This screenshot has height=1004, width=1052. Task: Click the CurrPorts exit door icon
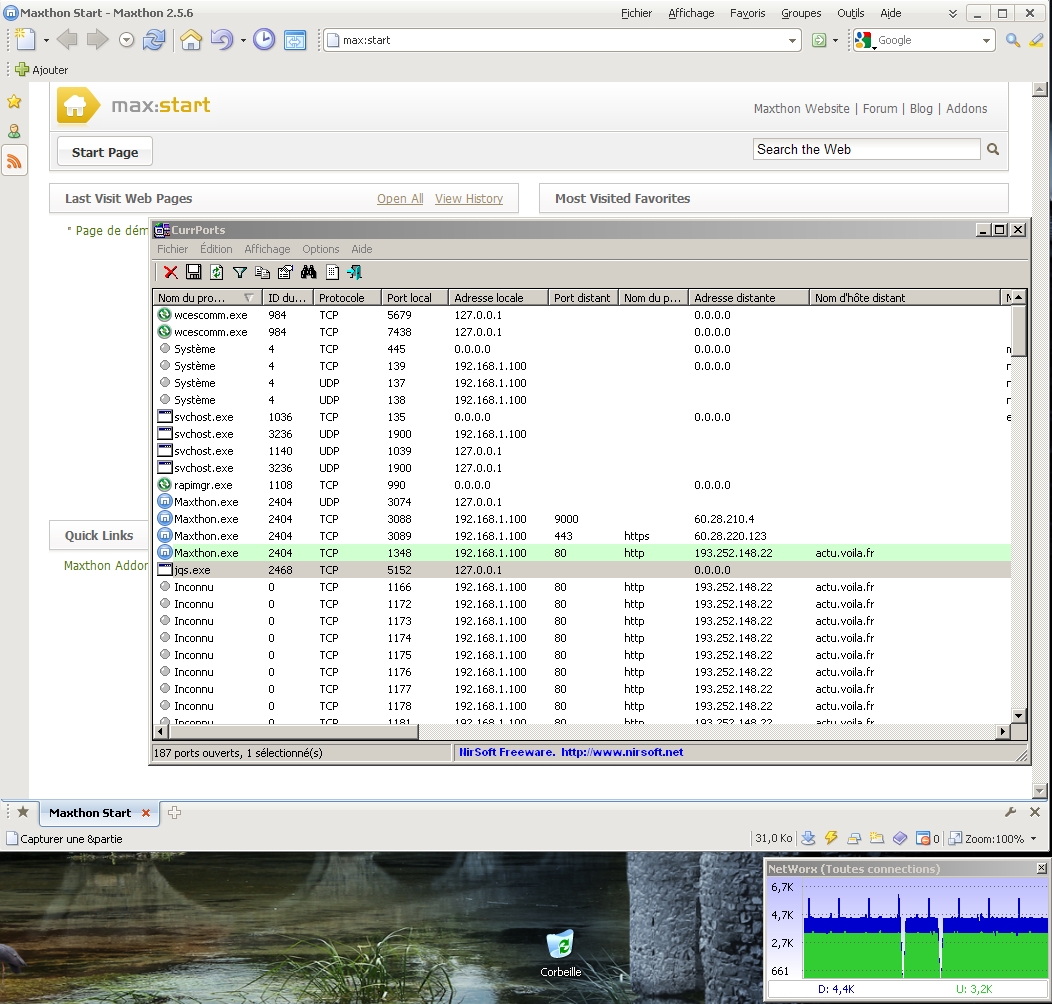[354, 272]
